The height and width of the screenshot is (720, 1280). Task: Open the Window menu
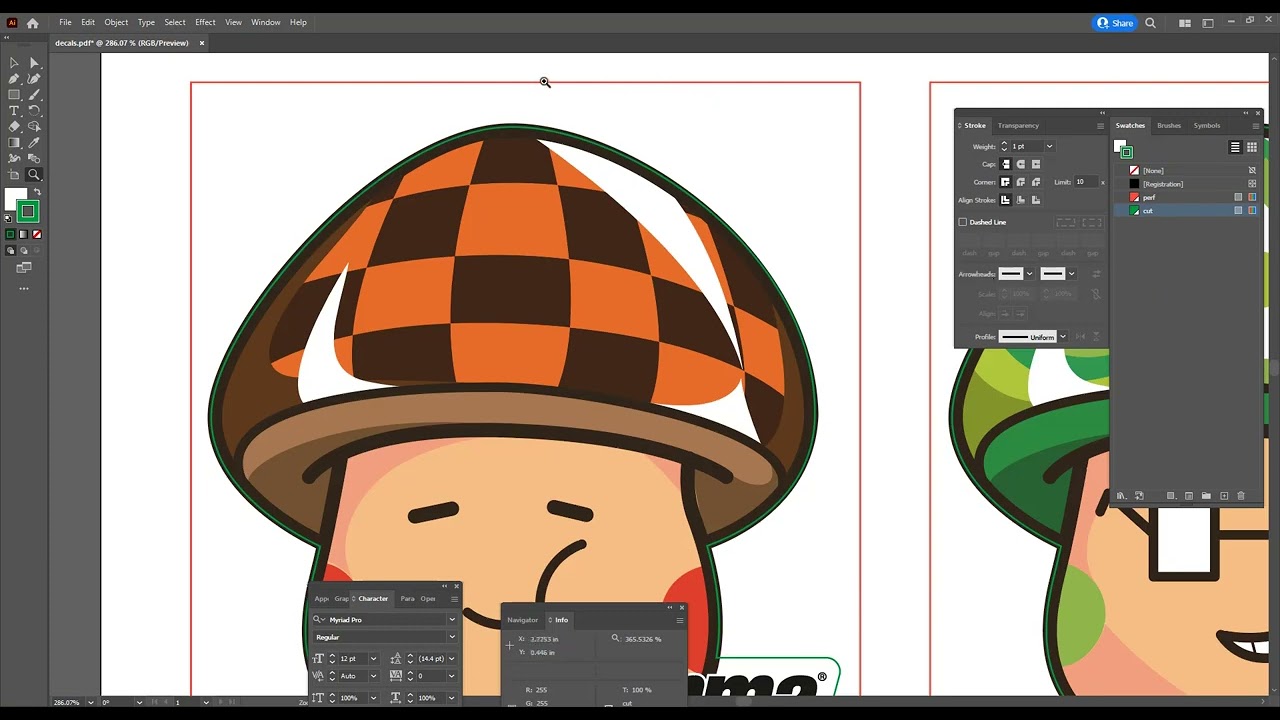[x=265, y=22]
